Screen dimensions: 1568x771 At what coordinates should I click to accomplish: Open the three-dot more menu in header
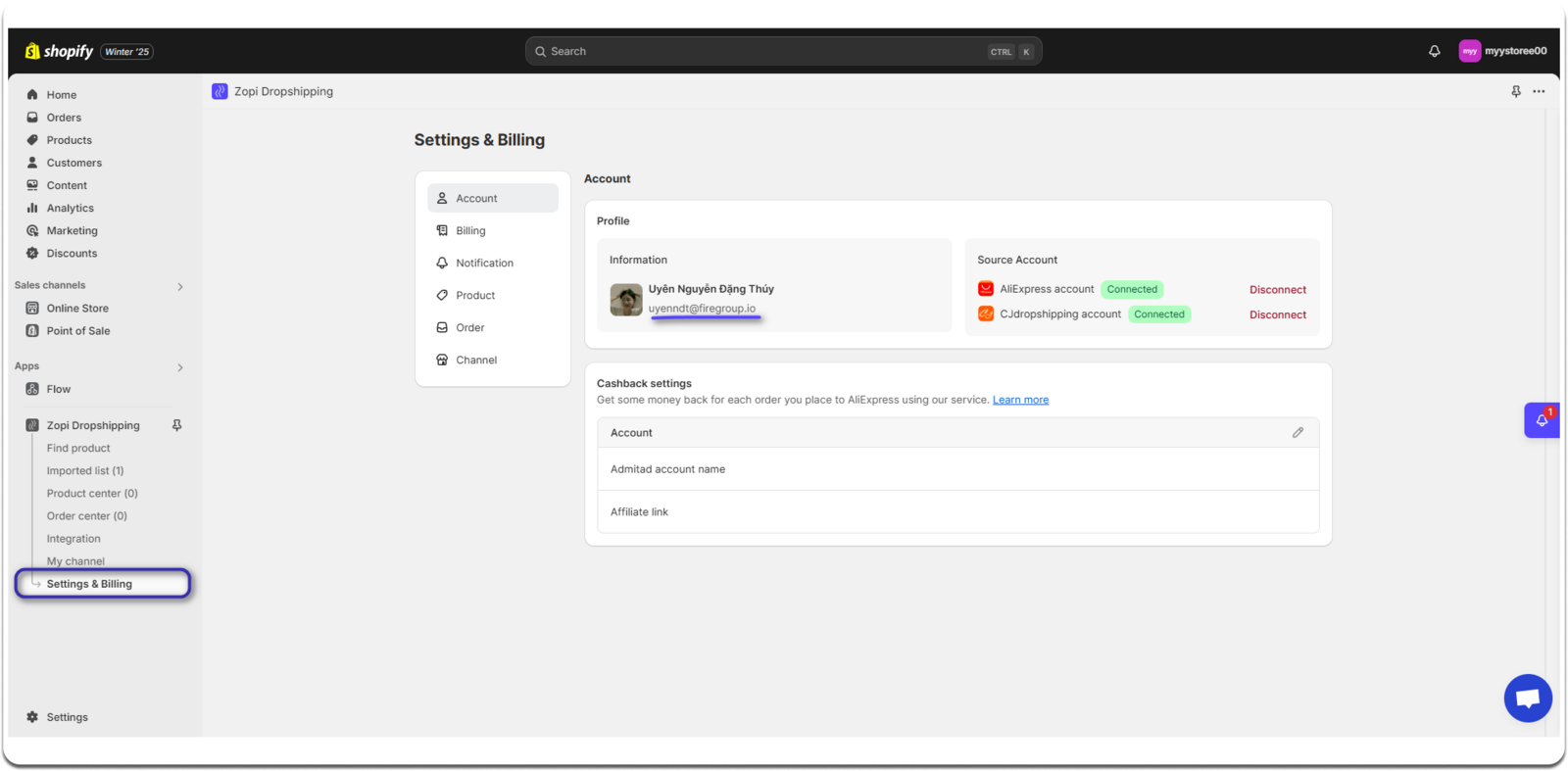pyautogui.click(x=1539, y=91)
